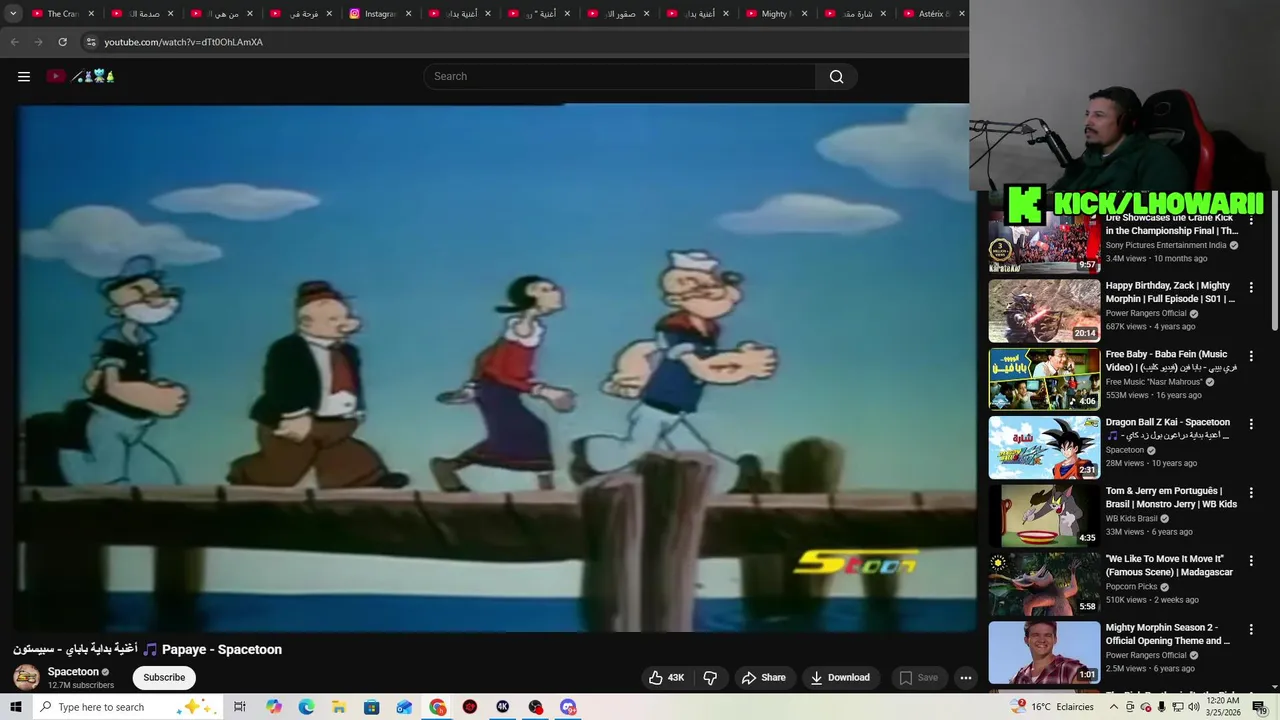Open File Explorer from the taskbar
Image resolution: width=1280 pixels, height=720 pixels.
coord(339,707)
